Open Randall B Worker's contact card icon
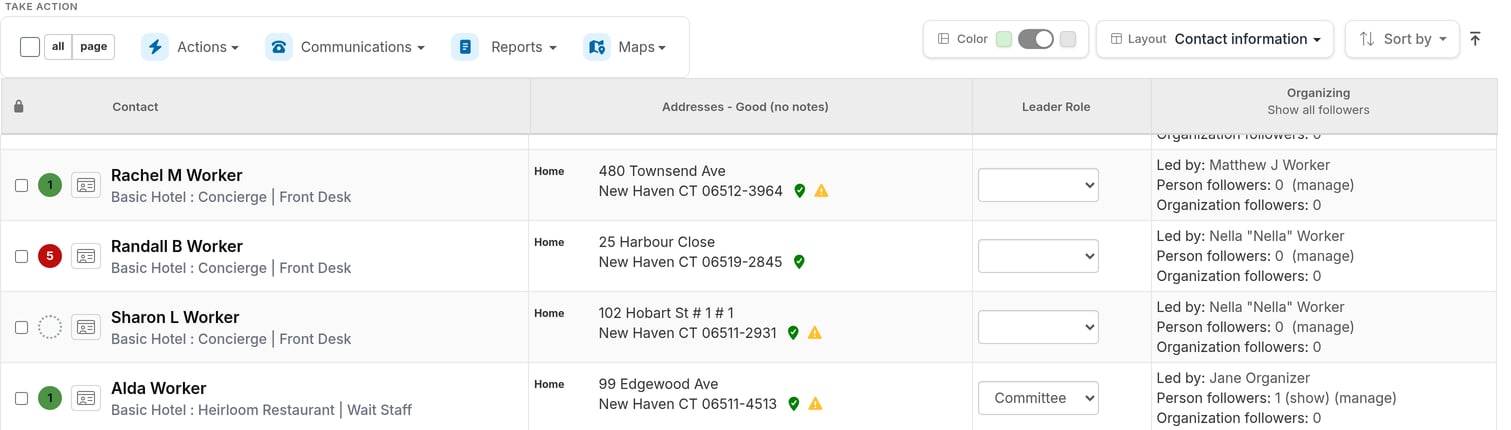The height and width of the screenshot is (430, 1511). [x=86, y=256]
